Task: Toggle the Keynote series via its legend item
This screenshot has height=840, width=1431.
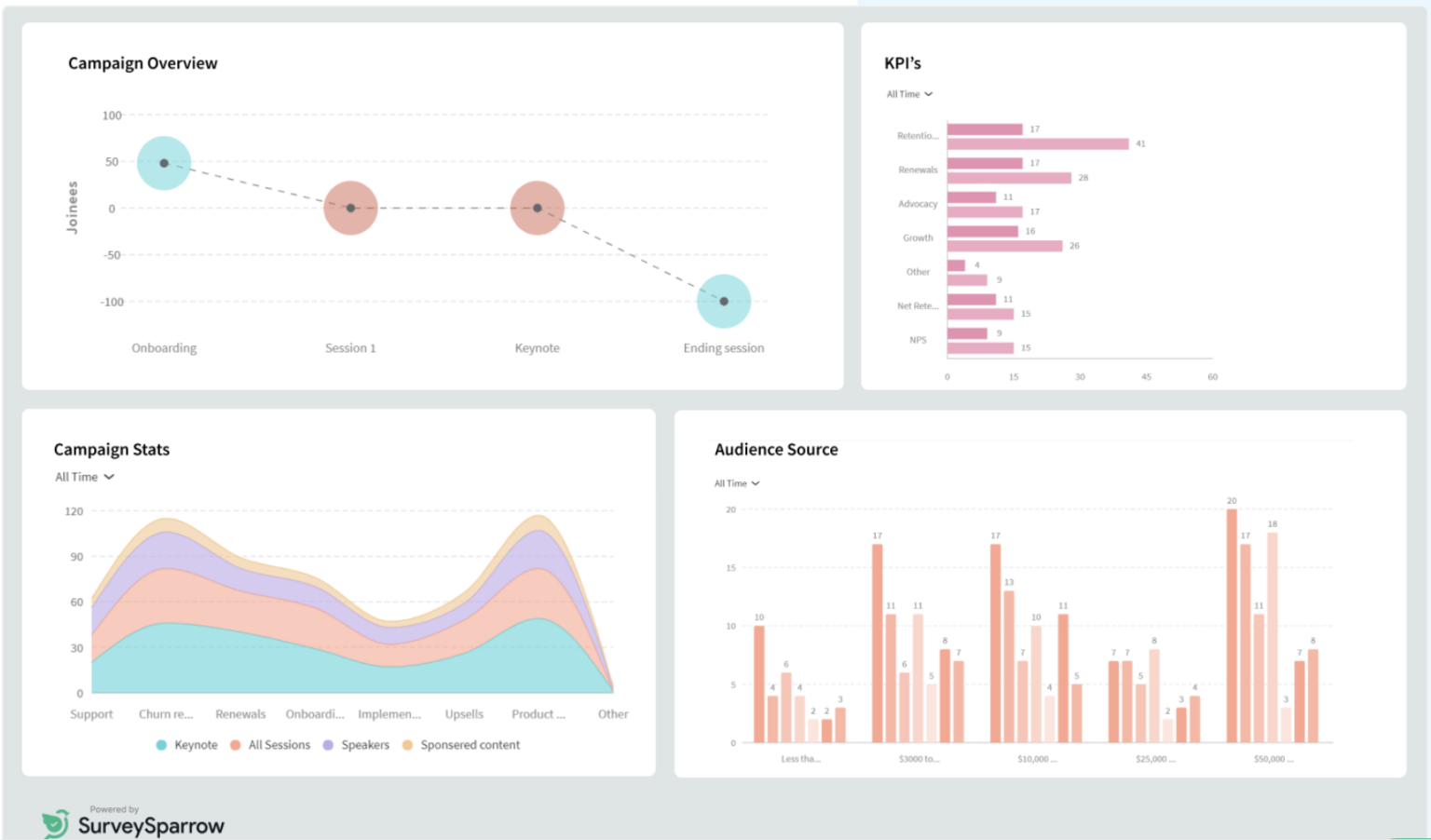Action: tap(187, 745)
